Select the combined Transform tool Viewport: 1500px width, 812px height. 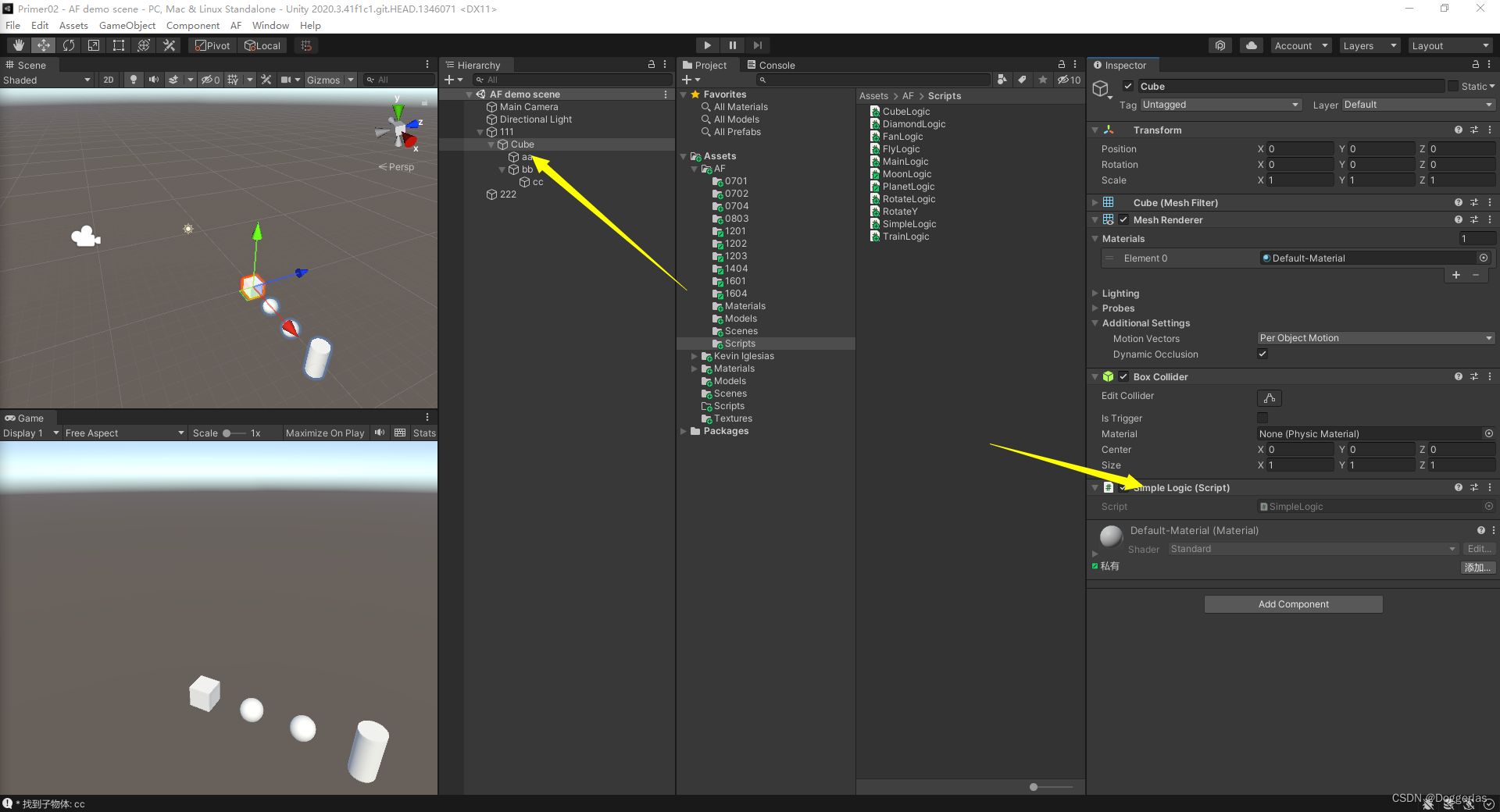tap(144, 45)
